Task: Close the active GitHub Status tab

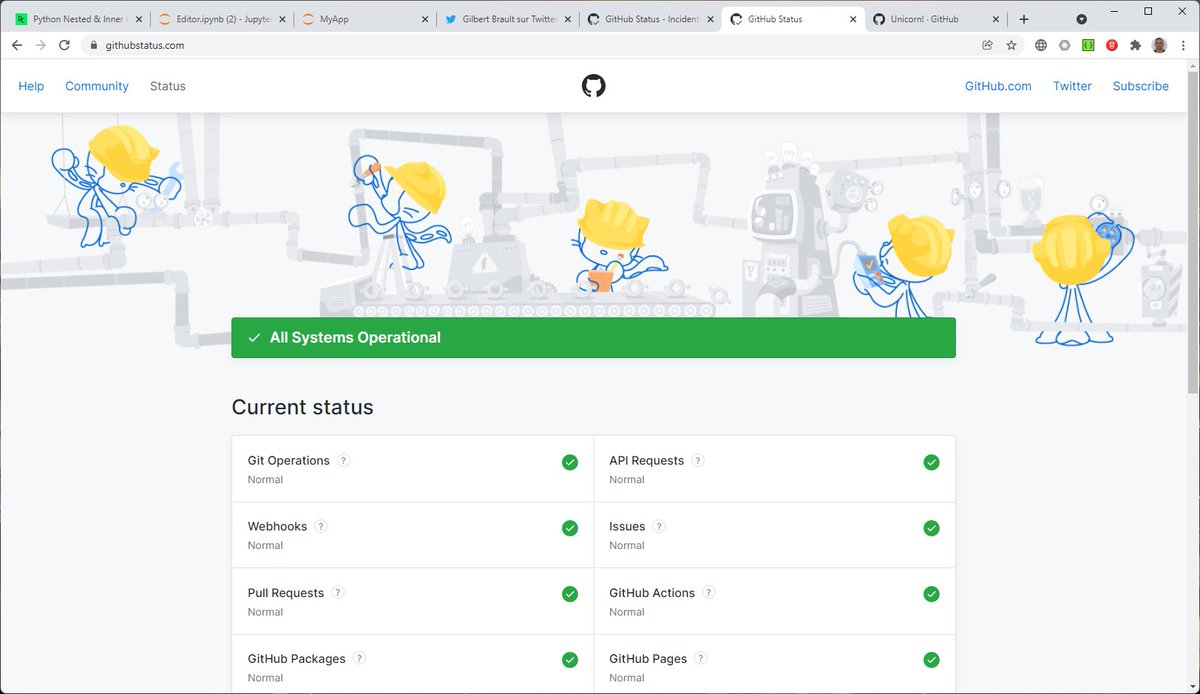Action: (x=853, y=19)
